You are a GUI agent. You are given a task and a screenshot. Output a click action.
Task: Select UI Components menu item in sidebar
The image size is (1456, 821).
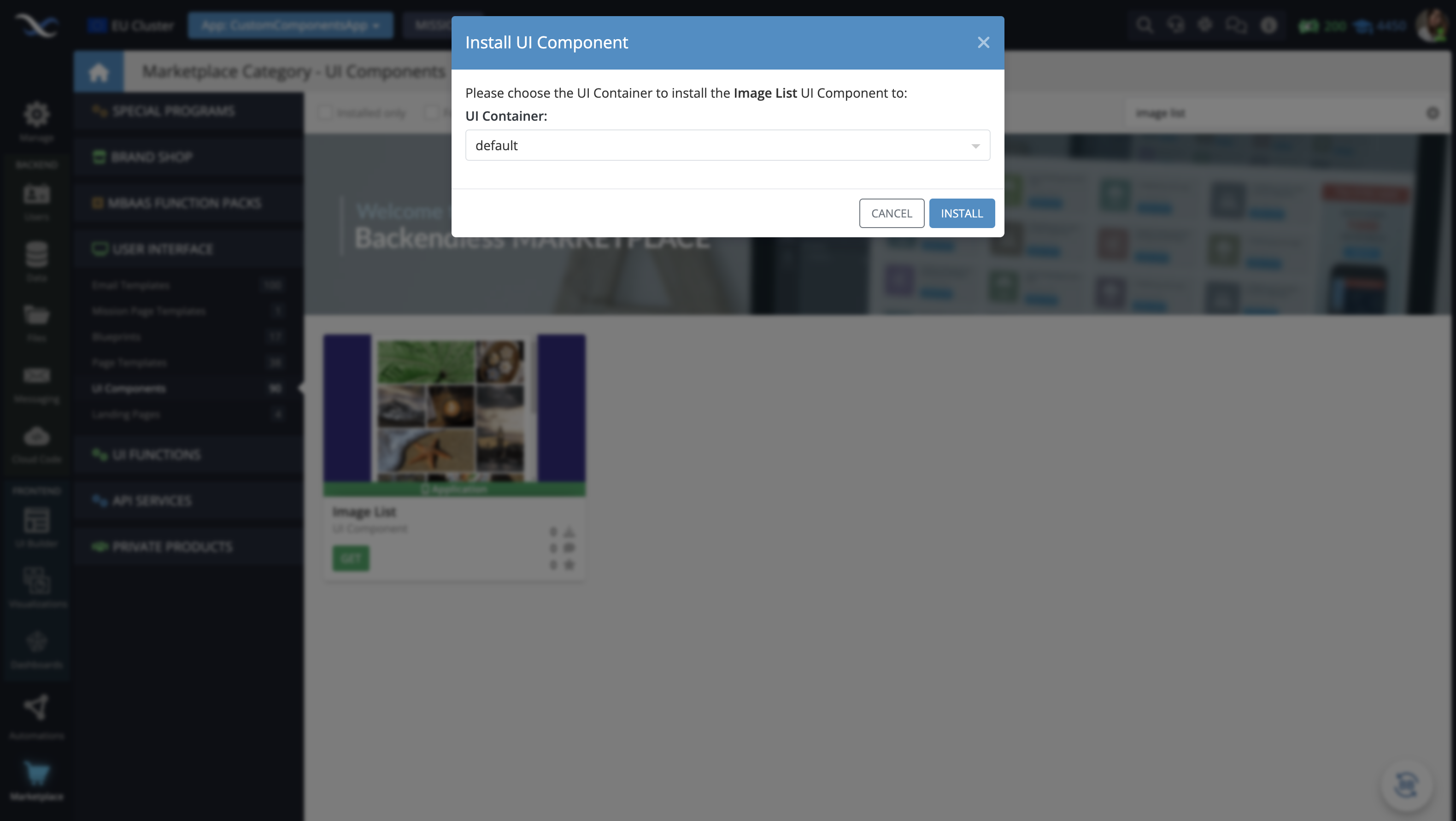(x=128, y=388)
